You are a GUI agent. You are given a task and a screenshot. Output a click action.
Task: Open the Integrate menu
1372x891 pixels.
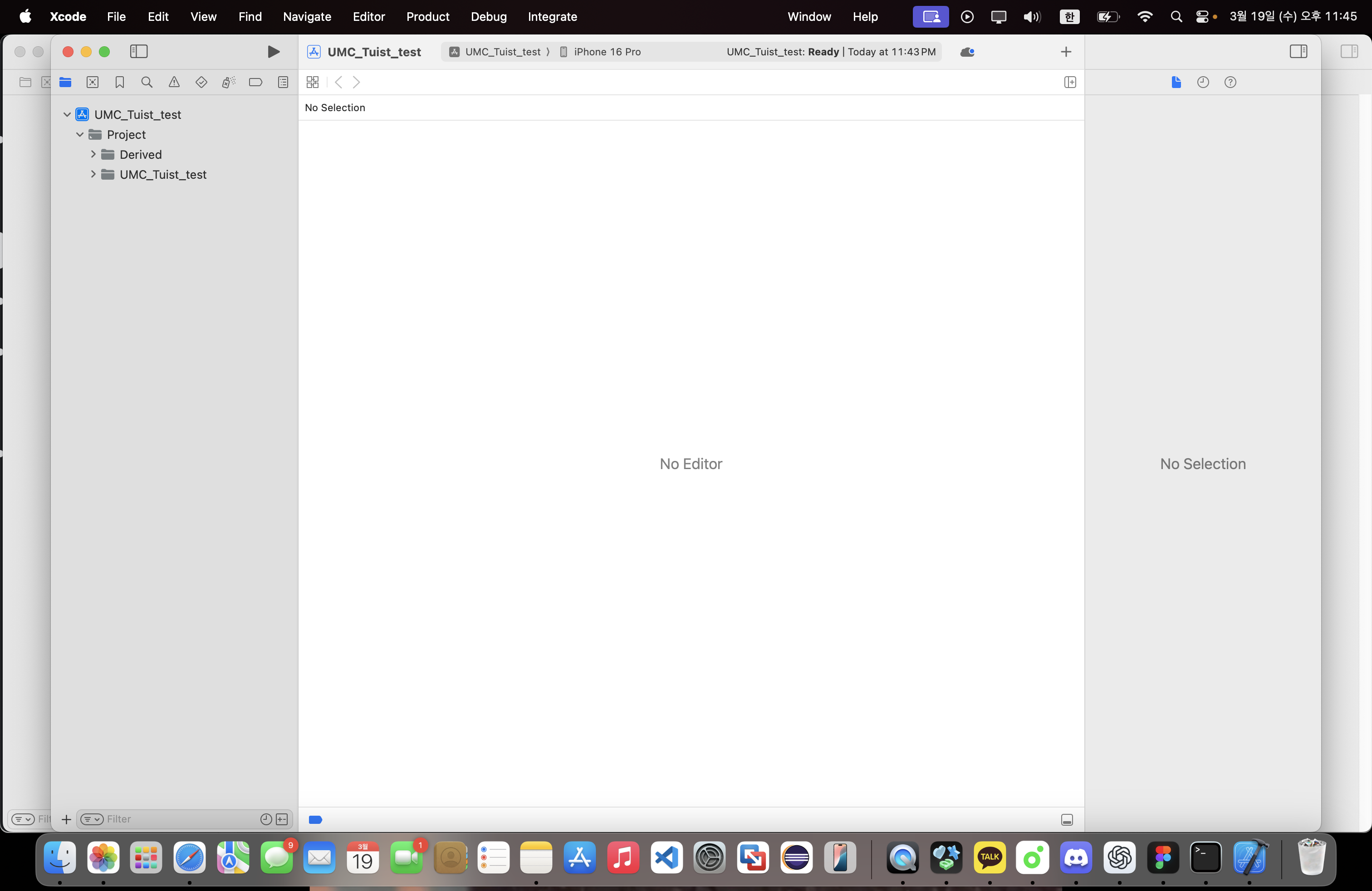[552, 17]
